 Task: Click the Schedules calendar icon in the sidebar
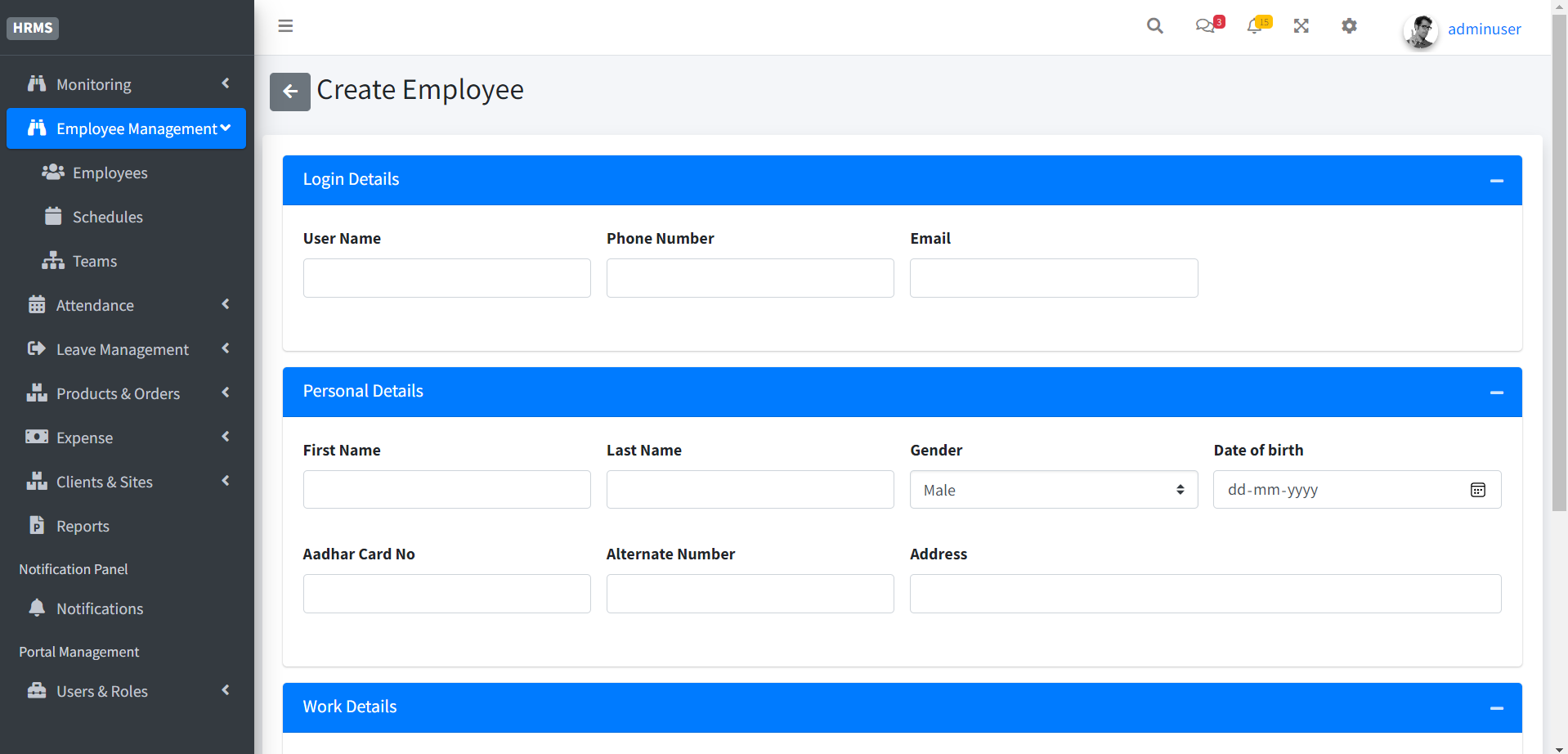click(52, 216)
